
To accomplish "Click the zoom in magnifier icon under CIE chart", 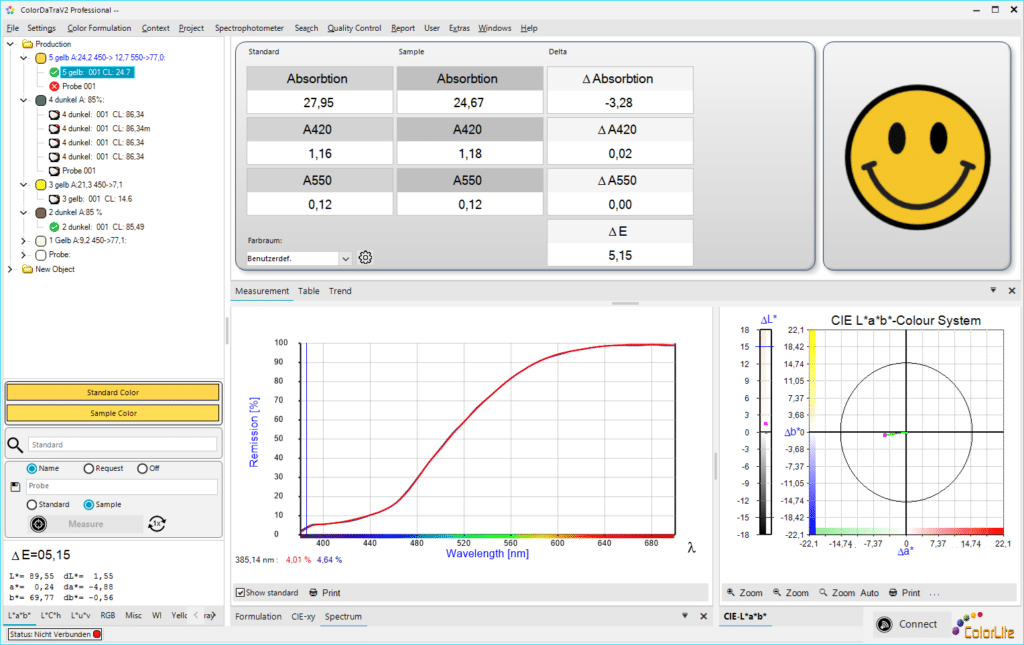I will click(731, 592).
